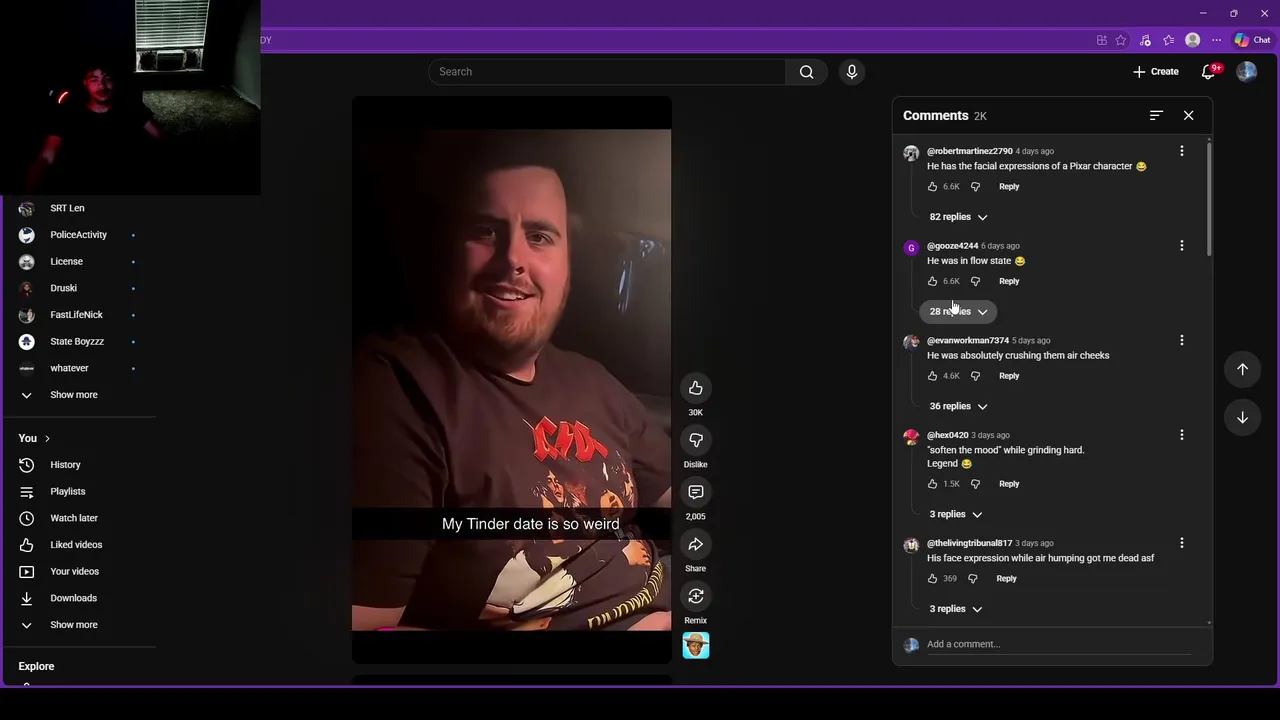The height and width of the screenshot is (720, 1280).
Task: Dislike robertmartinez2790's comment
Action: tap(975, 187)
